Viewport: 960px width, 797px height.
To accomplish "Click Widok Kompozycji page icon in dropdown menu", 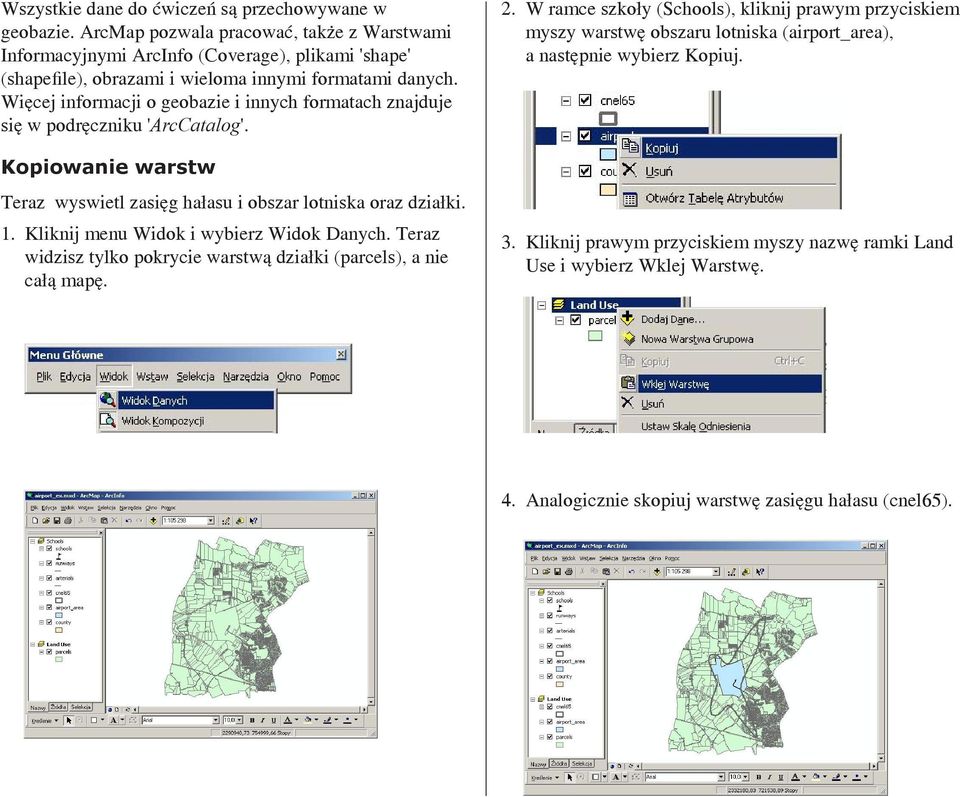I will pyautogui.click(x=107, y=420).
